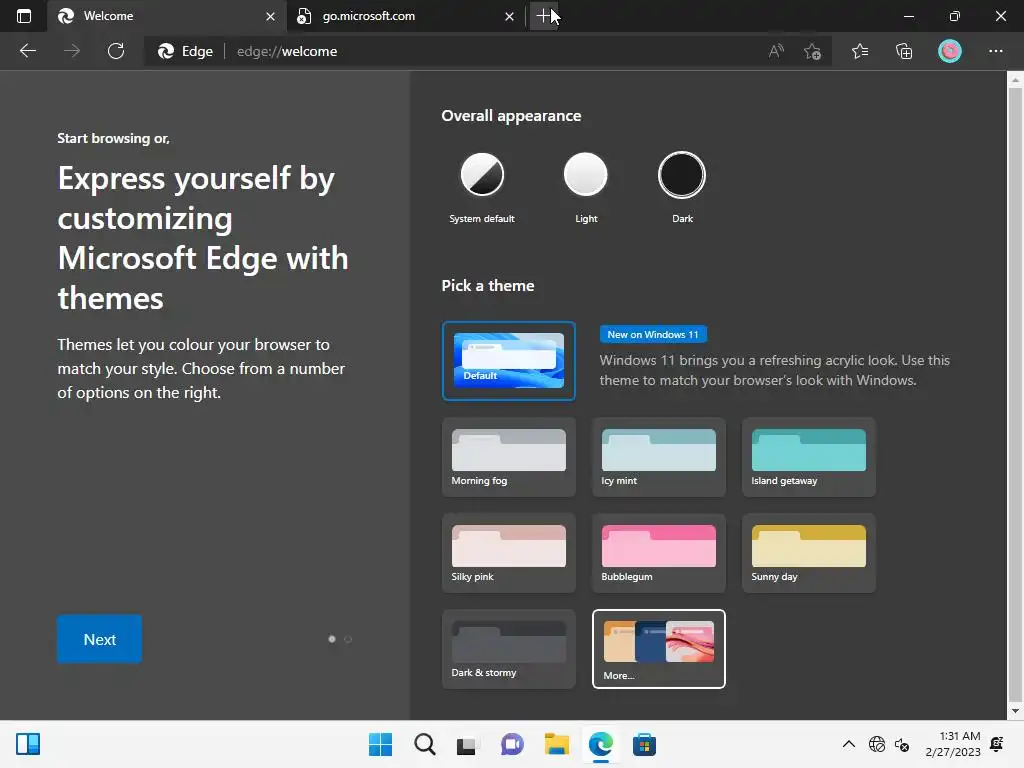Open network status tray icon
The image size is (1024, 768).
(x=876, y=744)
